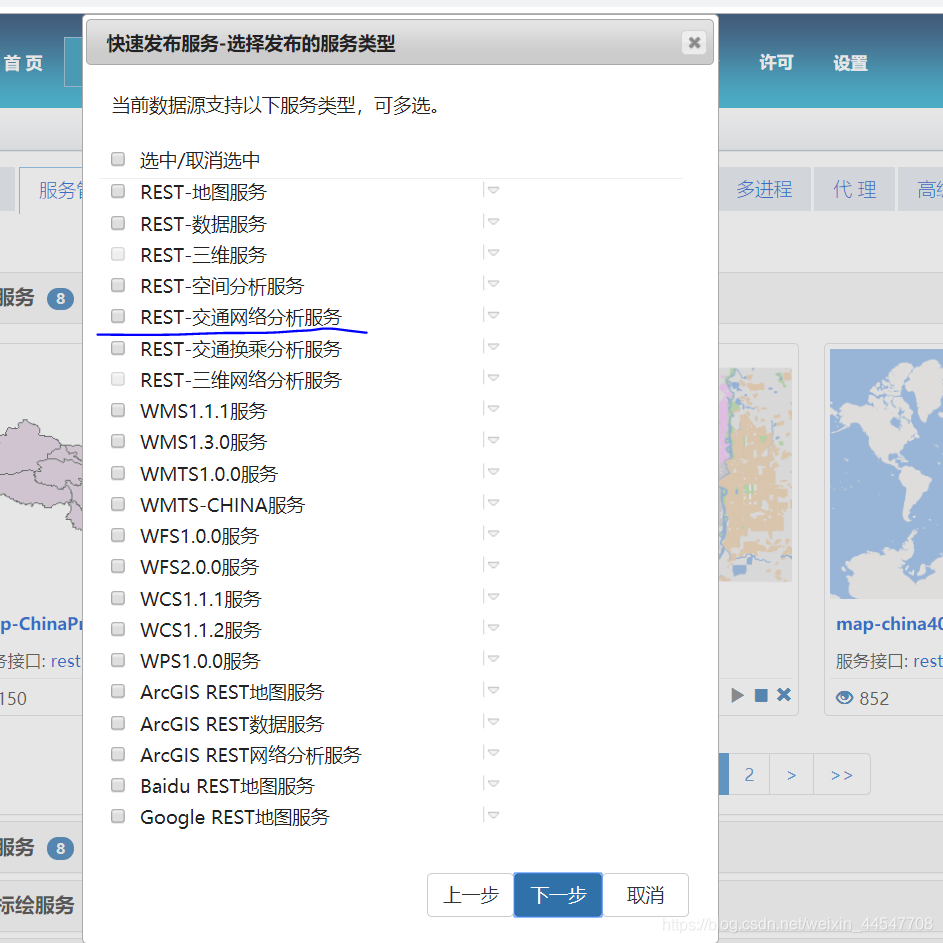Expand the dropdown arrow for REST-数据服务
The width and height of the screenshot is (943, 943).
(493, 221)
